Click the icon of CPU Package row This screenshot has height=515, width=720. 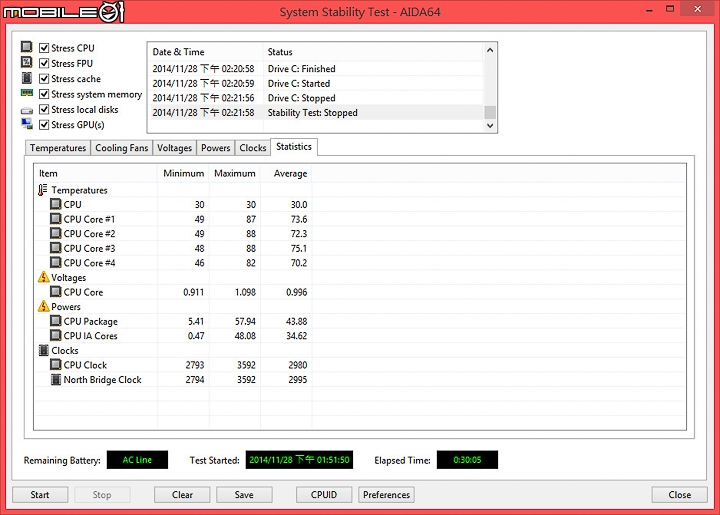(56, 320)
